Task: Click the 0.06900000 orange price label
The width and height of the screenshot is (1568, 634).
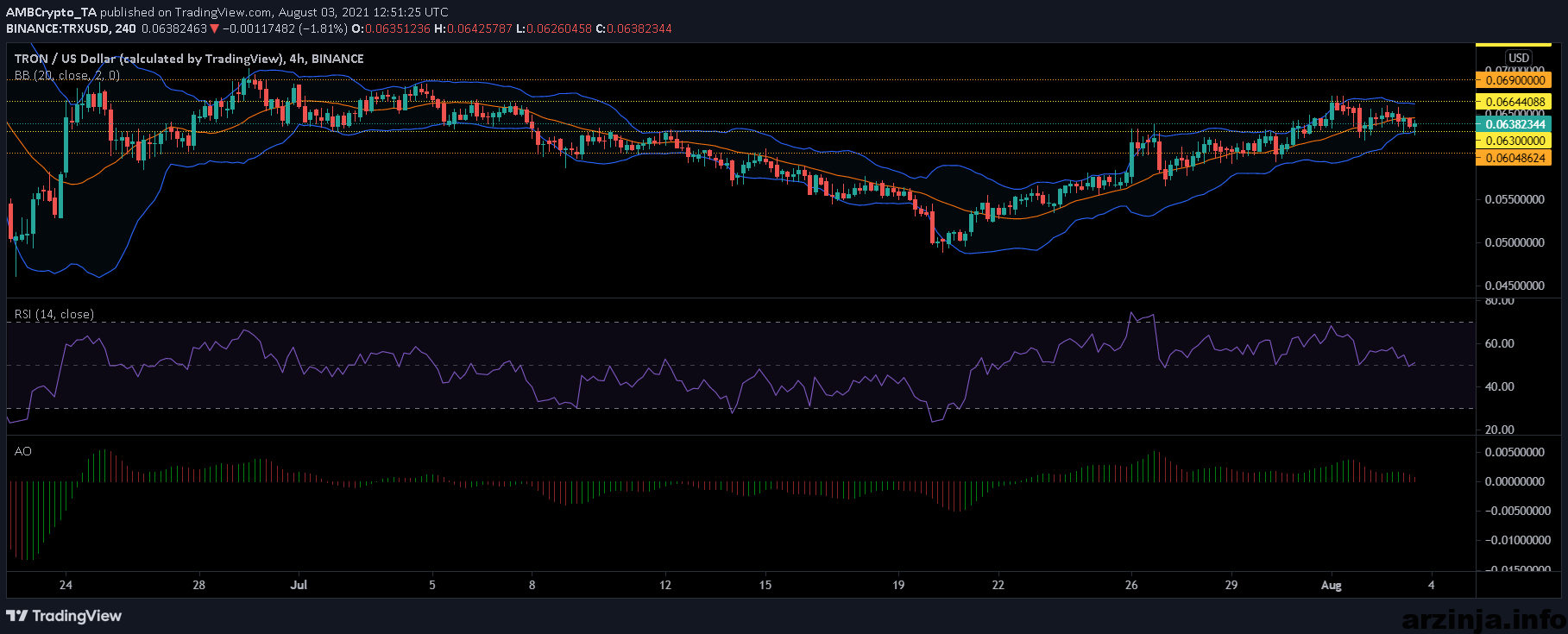Action: point(1514,79)
